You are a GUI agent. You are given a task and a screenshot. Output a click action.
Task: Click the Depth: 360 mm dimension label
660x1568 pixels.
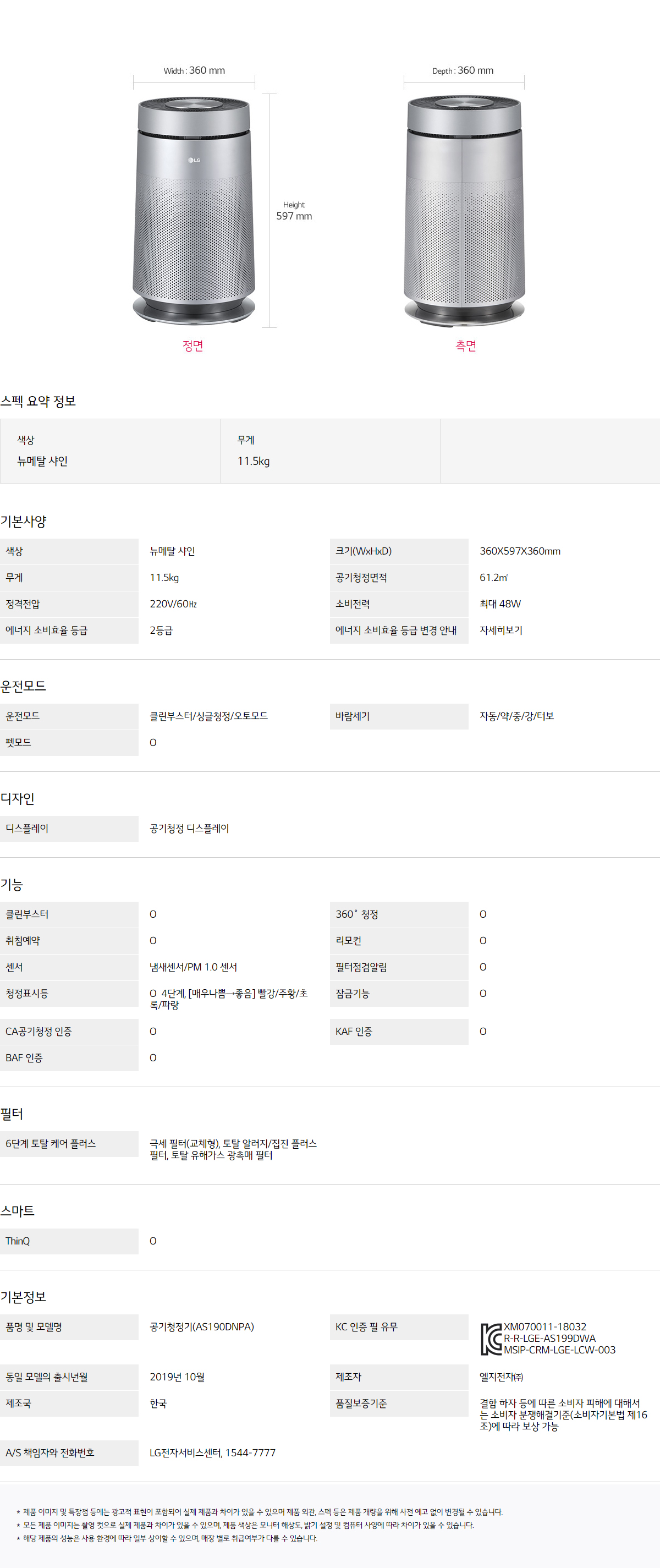(x=463, y=70)
